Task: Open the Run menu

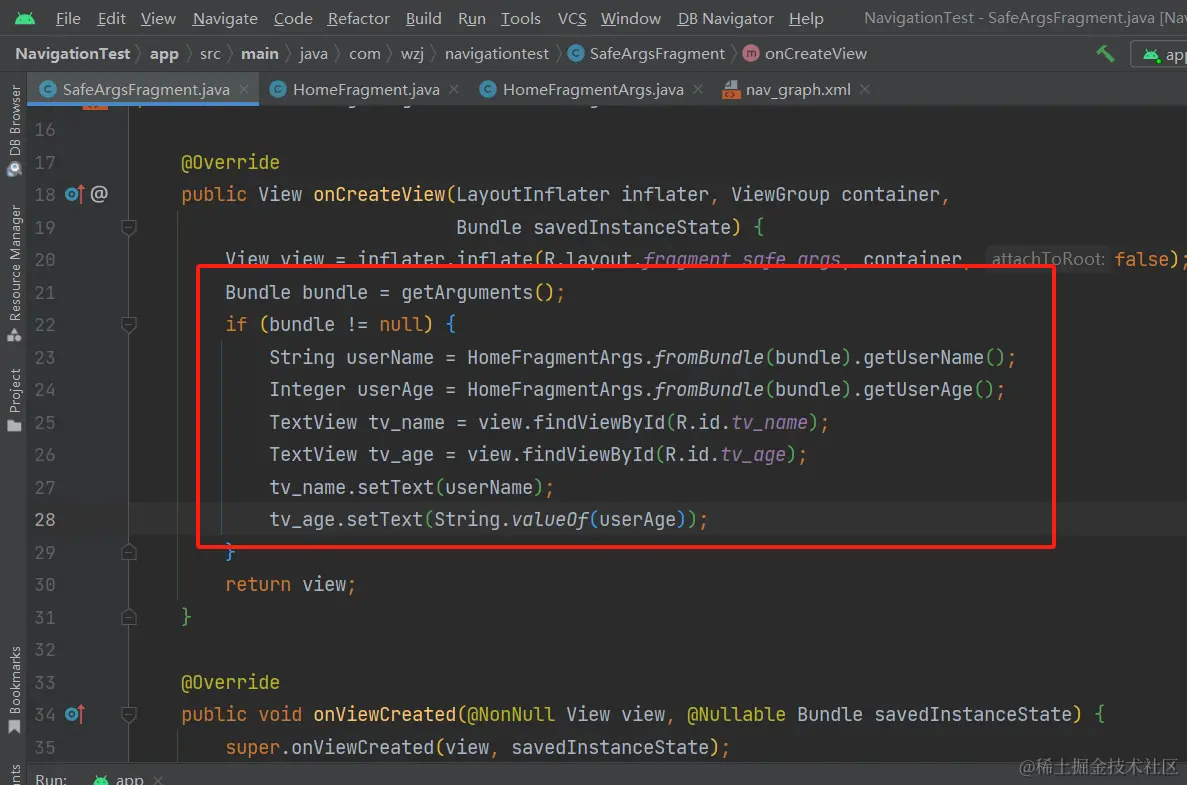Action: pos(472,18)
